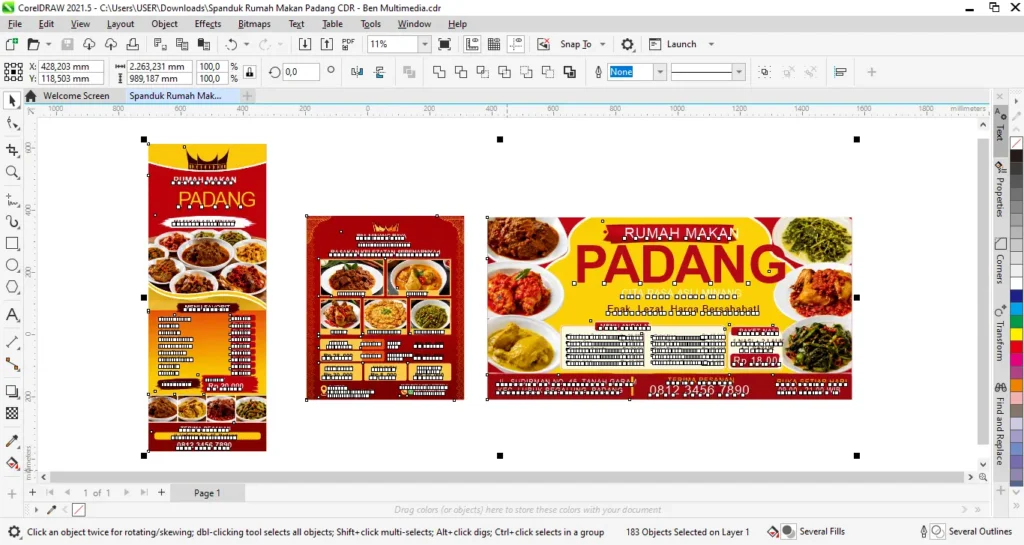Click Publish to PDF icon
This screenshot has height=545, width=1024.
coord(348,44)
